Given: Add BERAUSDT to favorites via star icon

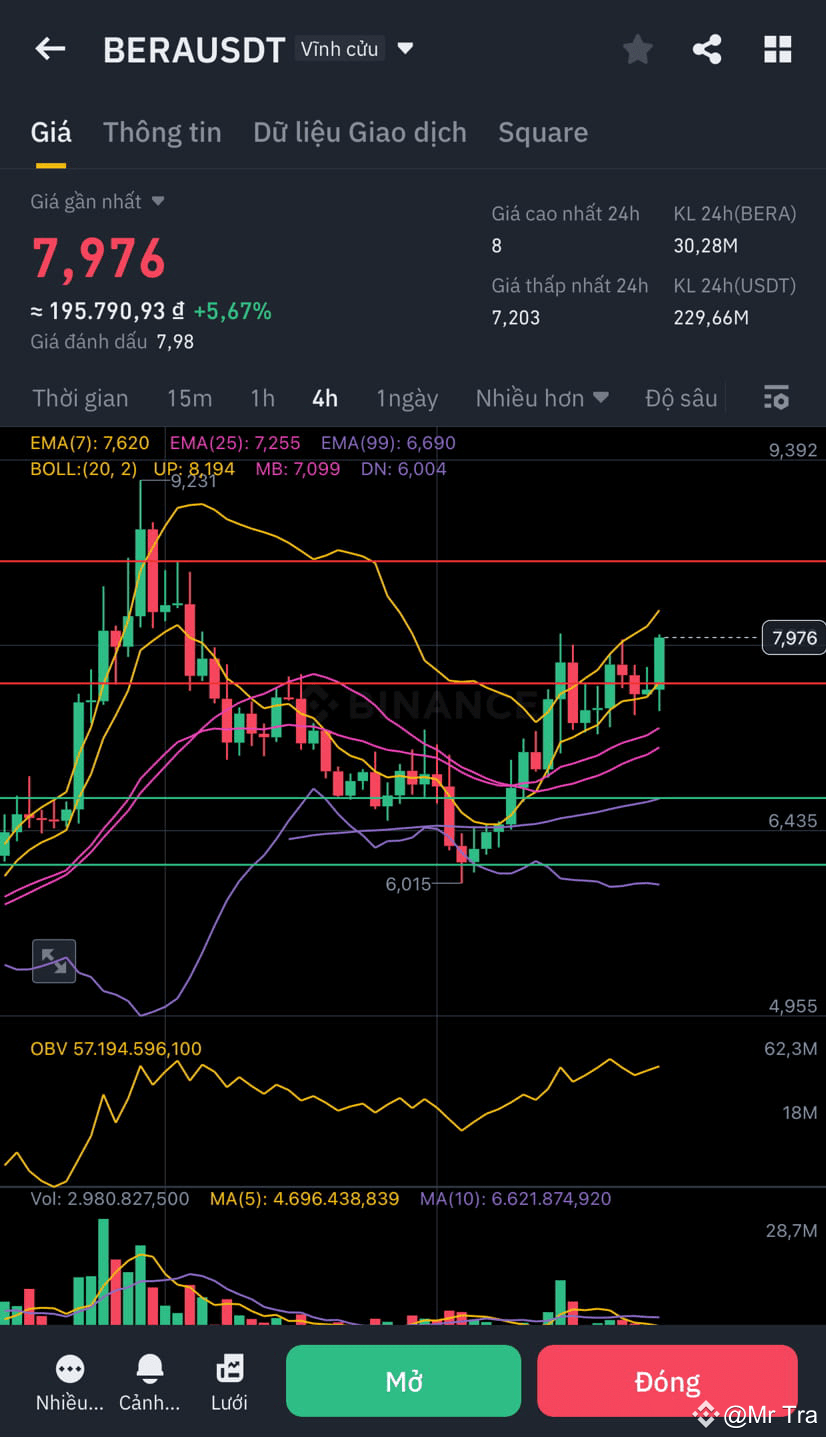Looking at the screenshot, I should [x=637, y=49].
